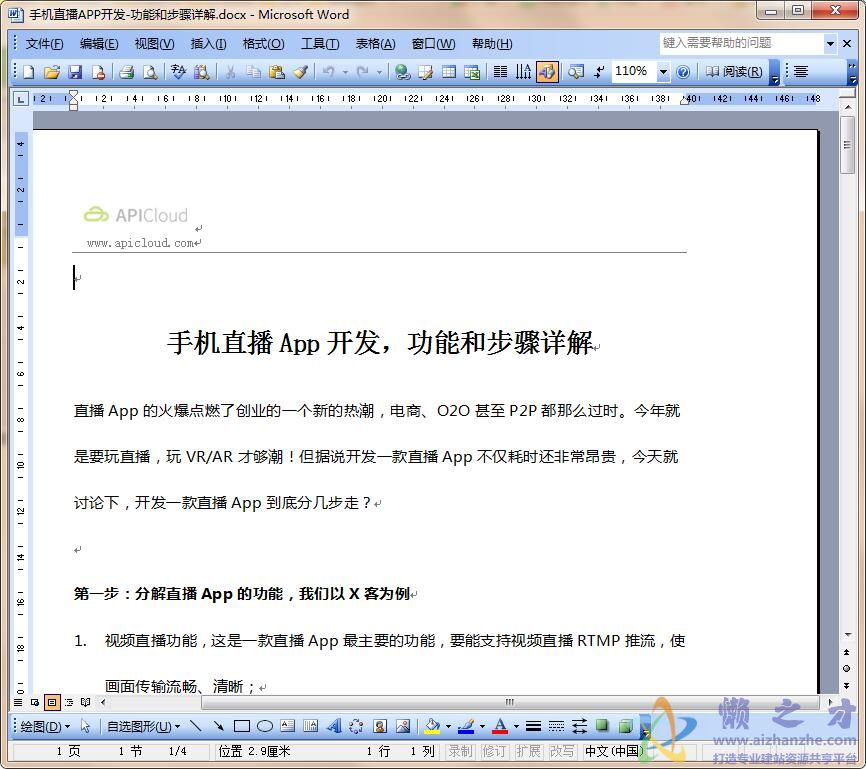The width and height of the screenshot is (866, 769).
Task: Open the 绘图(D) drawing menu
Action: tap(45, 726)
